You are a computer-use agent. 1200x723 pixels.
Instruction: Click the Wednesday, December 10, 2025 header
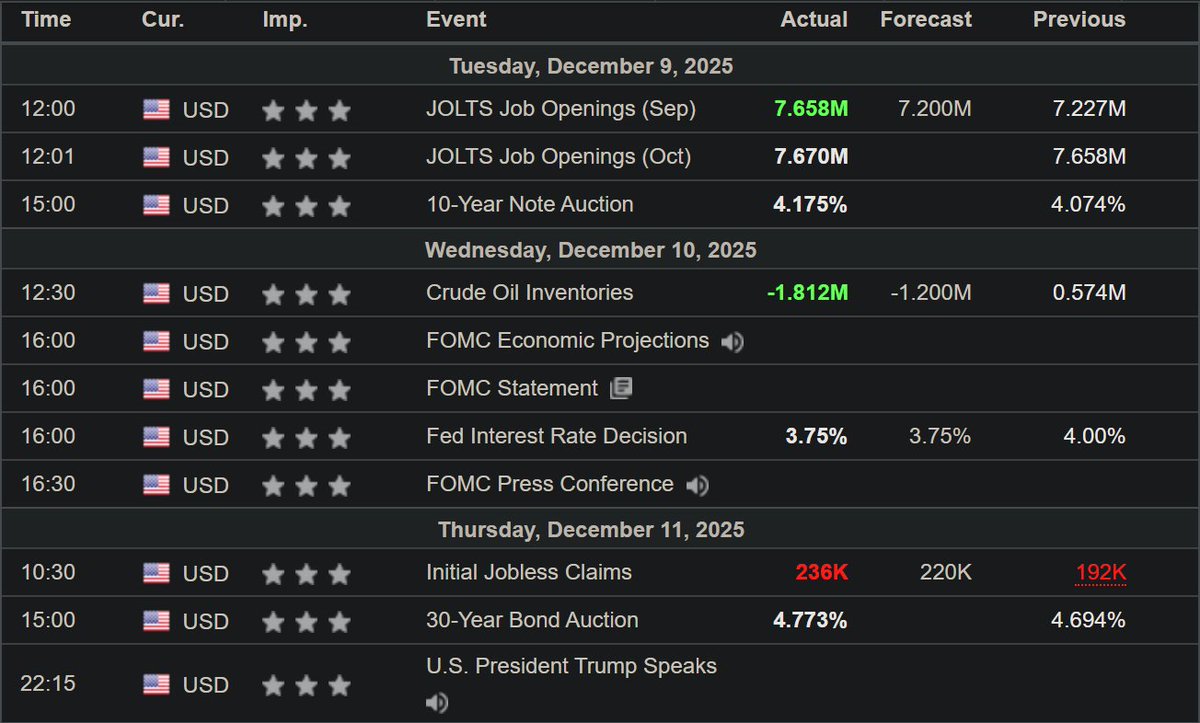591,250
